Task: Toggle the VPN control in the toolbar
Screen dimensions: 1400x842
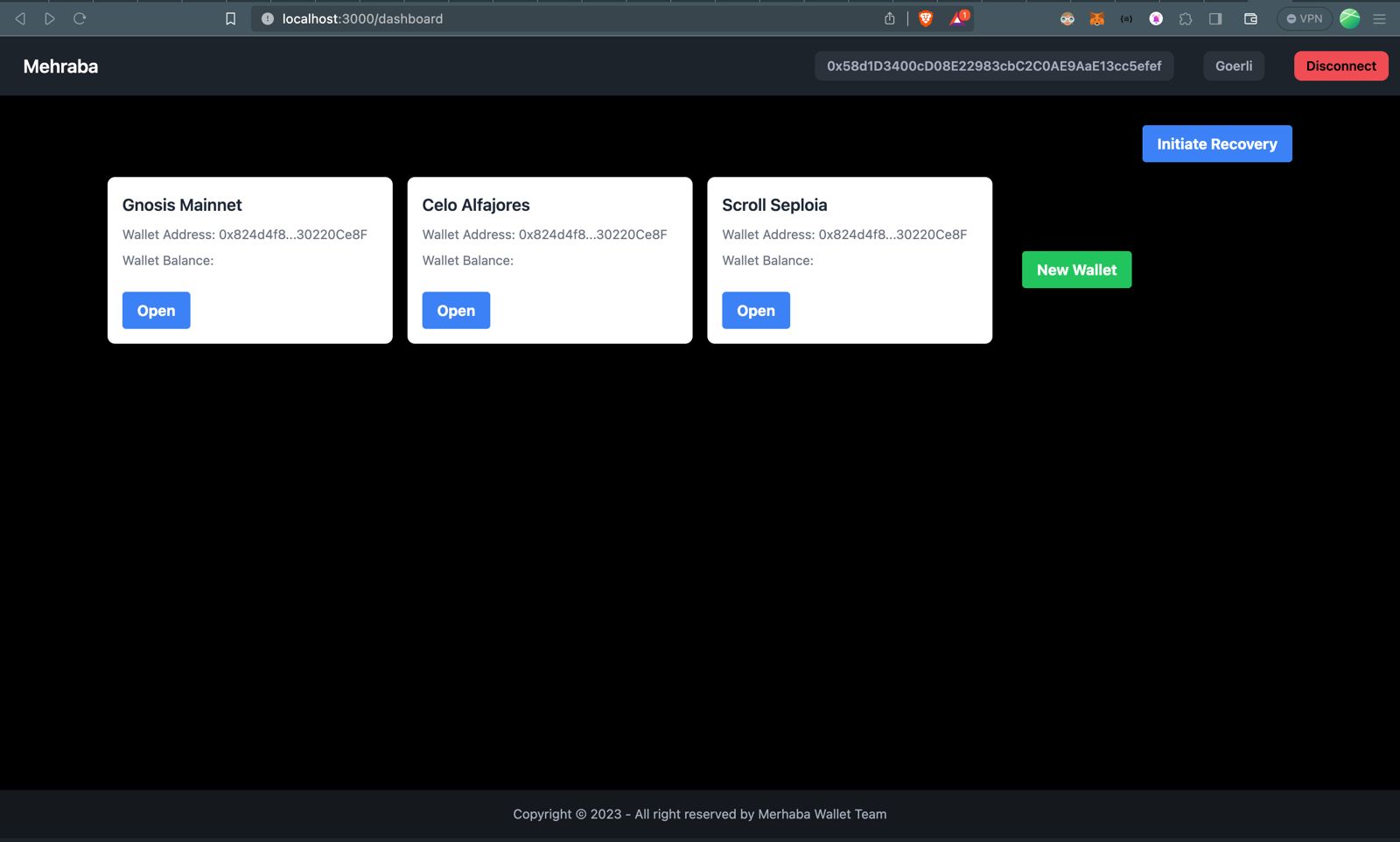Action: point(1304,18)
